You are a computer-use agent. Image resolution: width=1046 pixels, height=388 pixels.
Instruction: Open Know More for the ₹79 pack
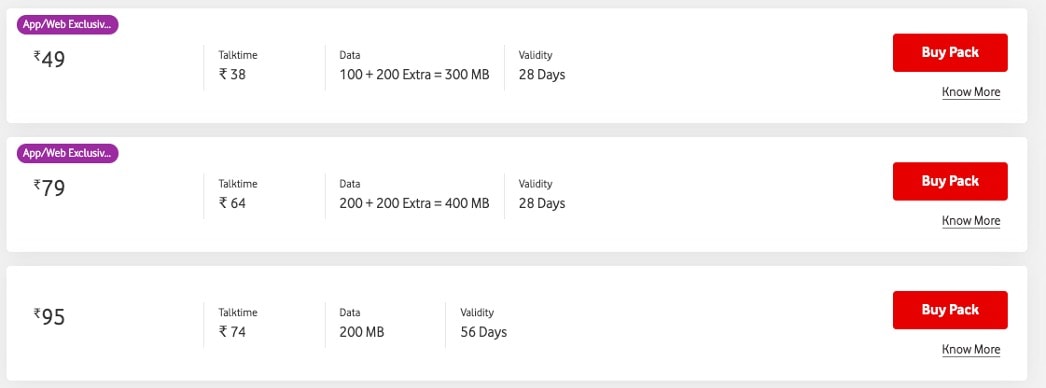(x=971, y=221)
